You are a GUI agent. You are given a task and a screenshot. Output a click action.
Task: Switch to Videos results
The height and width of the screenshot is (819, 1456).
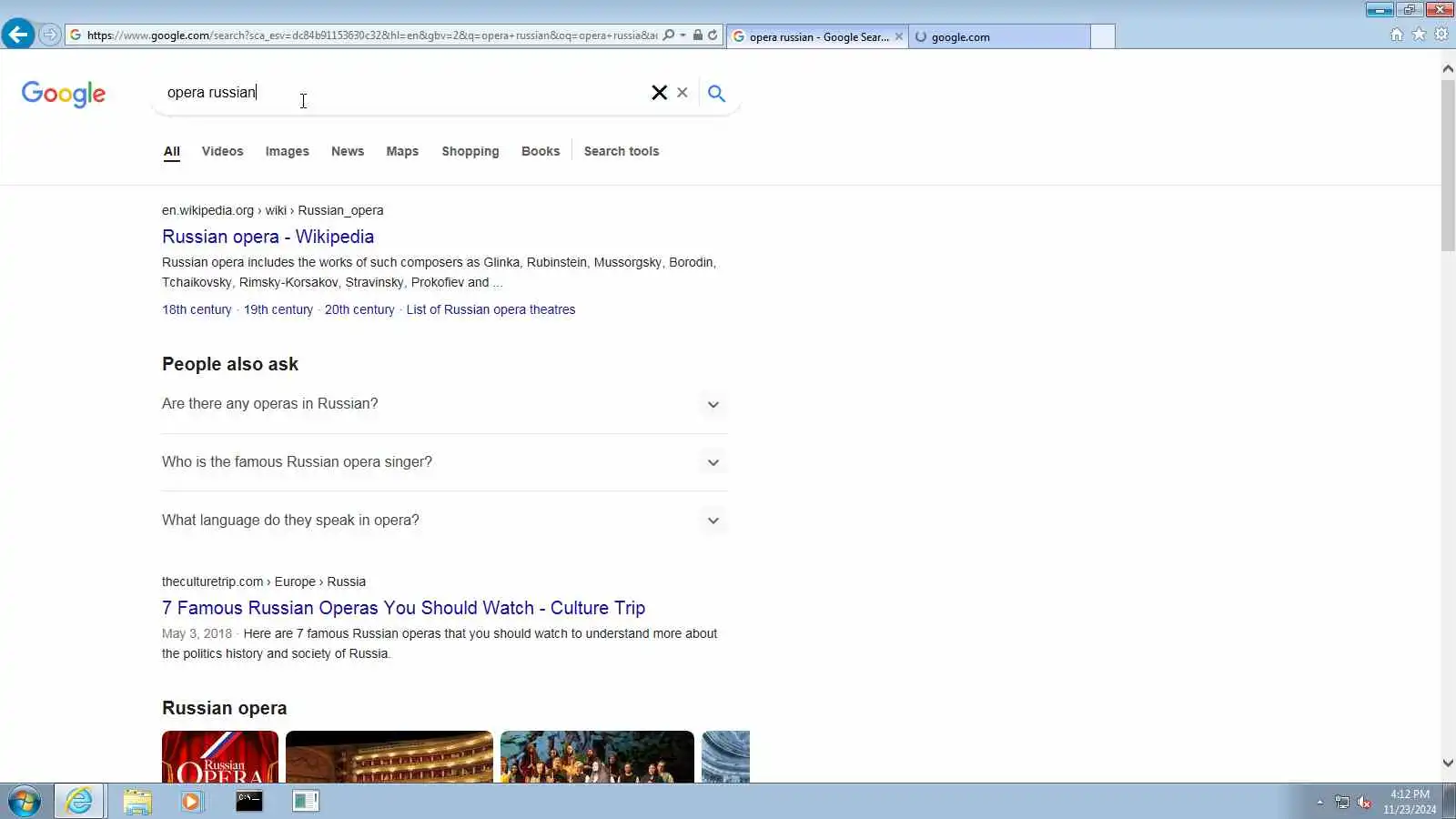coord(223,151)
